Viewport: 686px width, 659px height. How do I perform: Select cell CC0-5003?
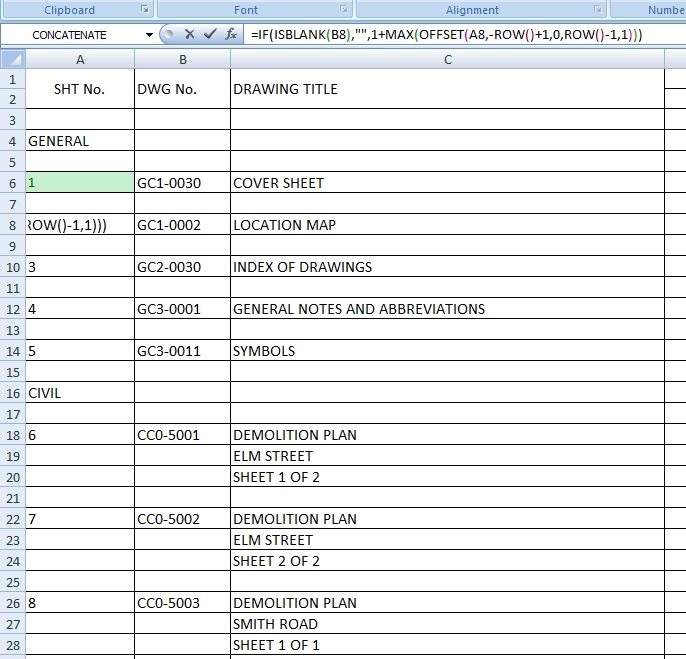[183, 603]
